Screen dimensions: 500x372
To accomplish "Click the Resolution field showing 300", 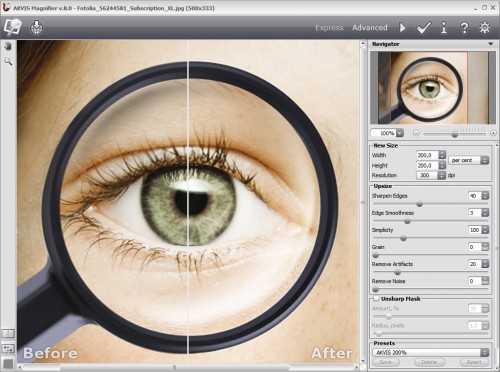I will point(427,175).
